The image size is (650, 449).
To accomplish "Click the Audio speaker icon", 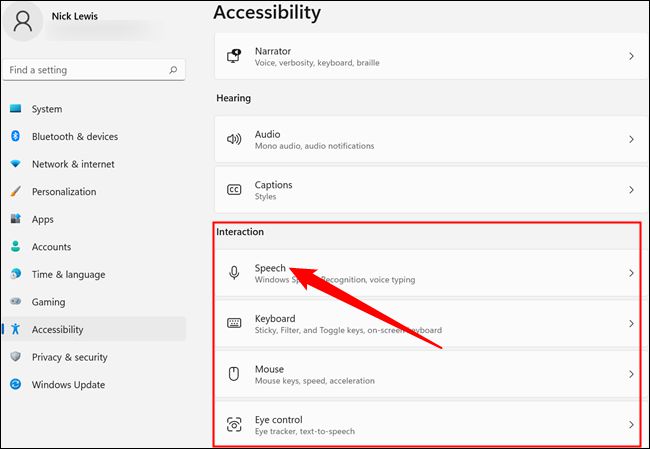I will click(x=234, y=140).
